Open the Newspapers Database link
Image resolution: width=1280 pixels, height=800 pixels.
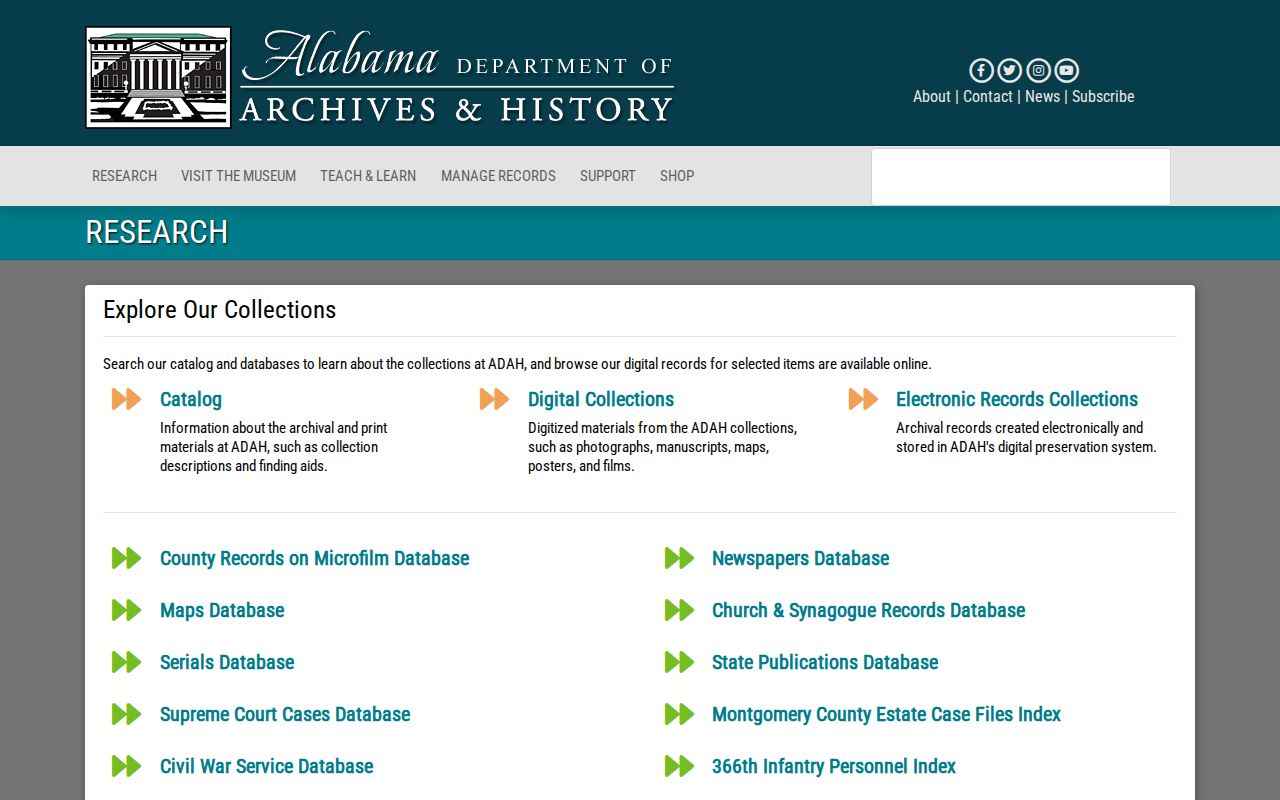(x=801, y=558)
